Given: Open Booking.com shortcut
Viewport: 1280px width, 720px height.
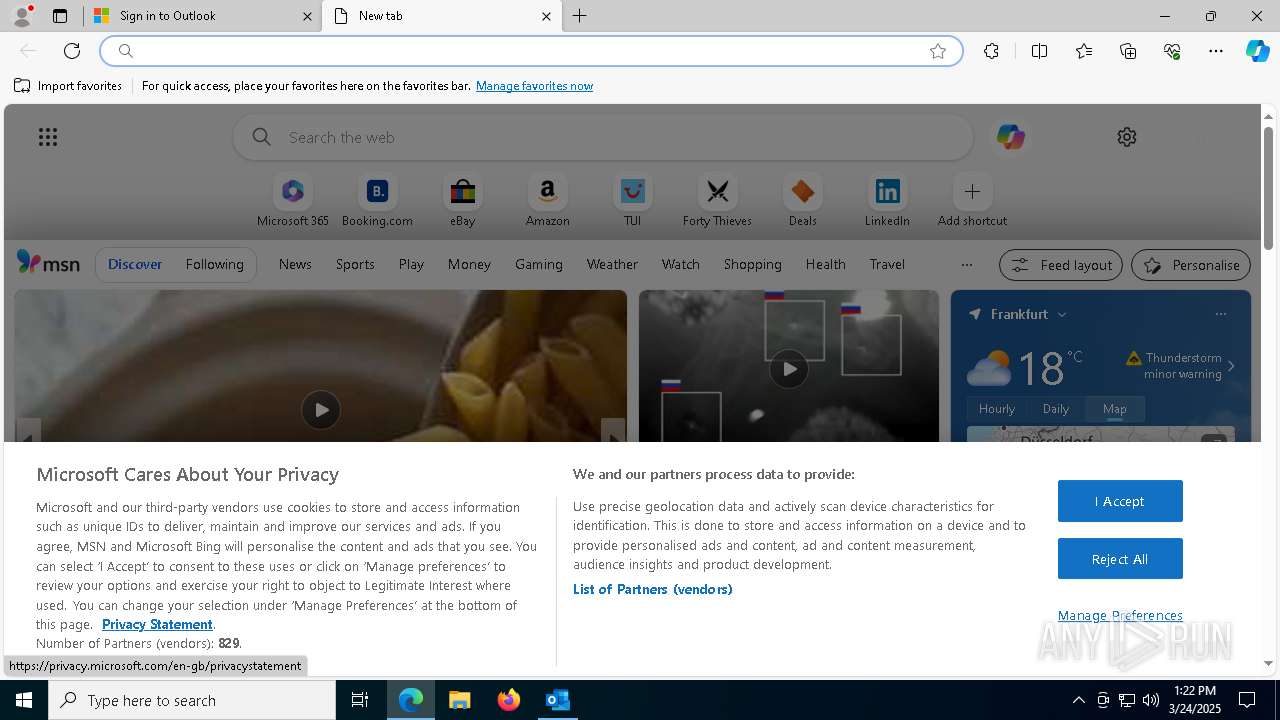Looking at the screenshot, I should coord(377,201).
